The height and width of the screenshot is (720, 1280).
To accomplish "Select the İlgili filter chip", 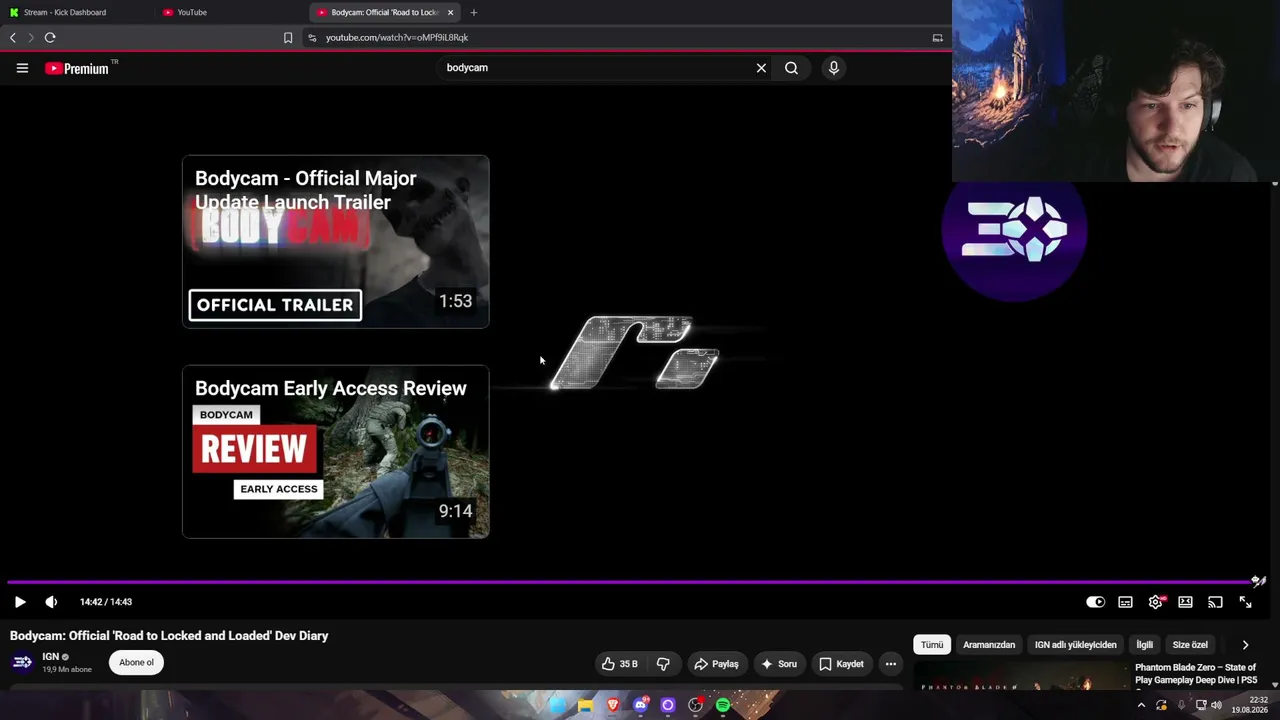I will pos(1144,645).
